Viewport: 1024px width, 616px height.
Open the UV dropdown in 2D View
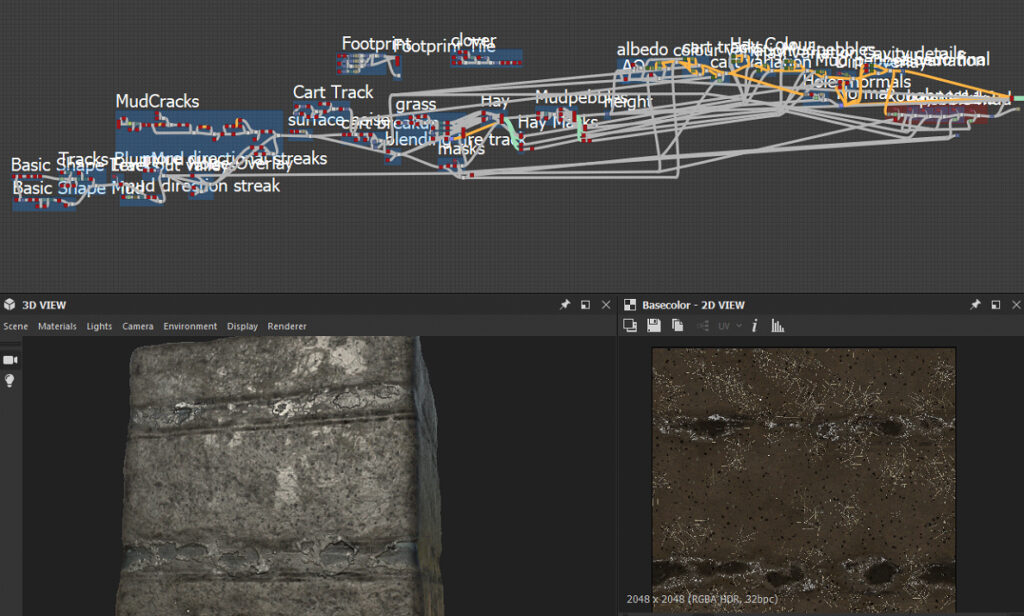tap(727, 326)
